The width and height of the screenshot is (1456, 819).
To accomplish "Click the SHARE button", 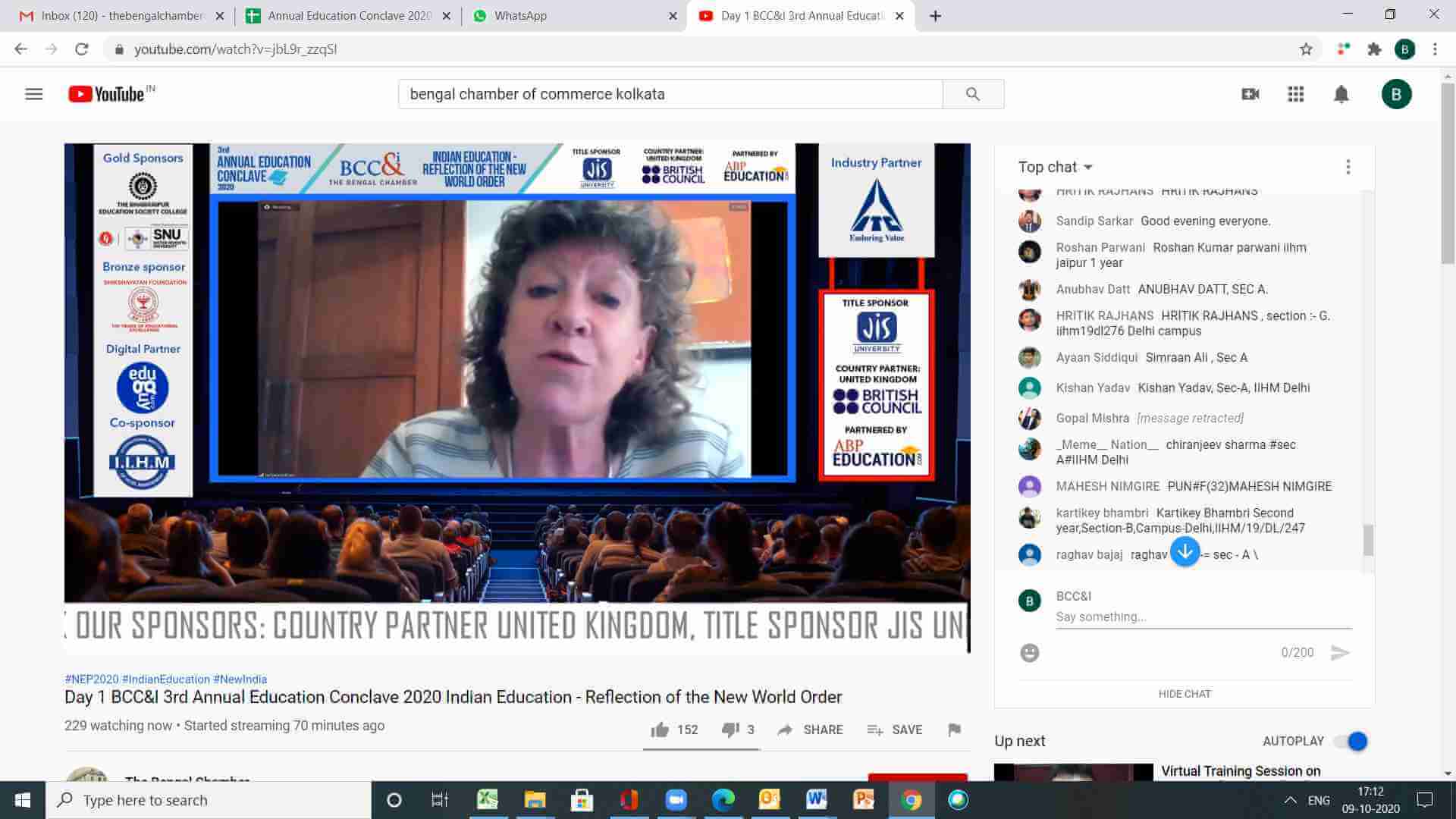I will (811, 730).
